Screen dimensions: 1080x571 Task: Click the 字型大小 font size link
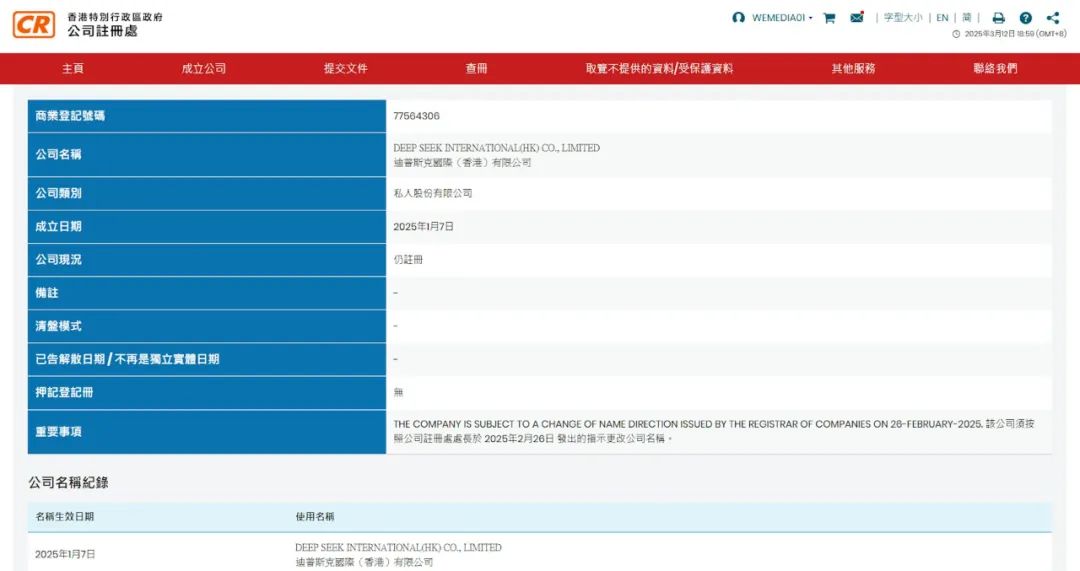click(903, 18)
